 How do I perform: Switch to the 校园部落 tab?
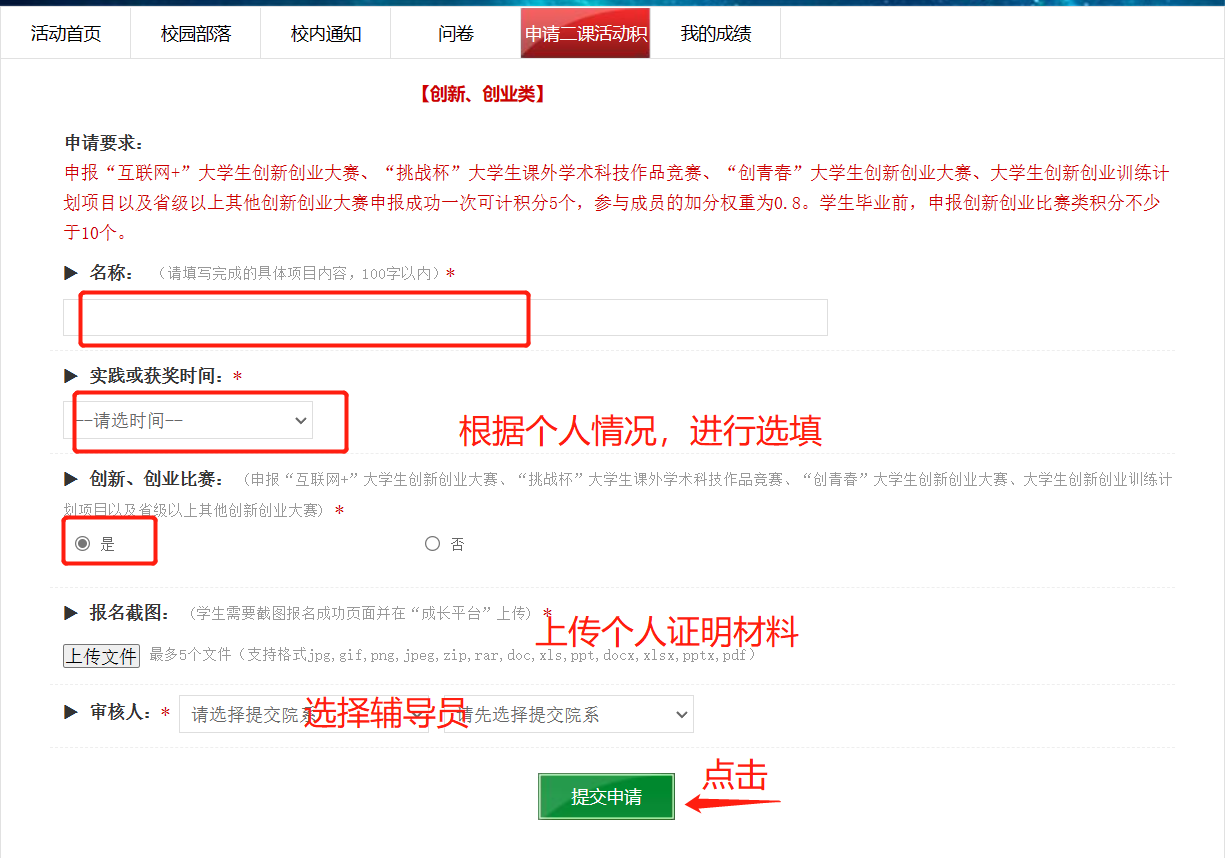[196, 34]
